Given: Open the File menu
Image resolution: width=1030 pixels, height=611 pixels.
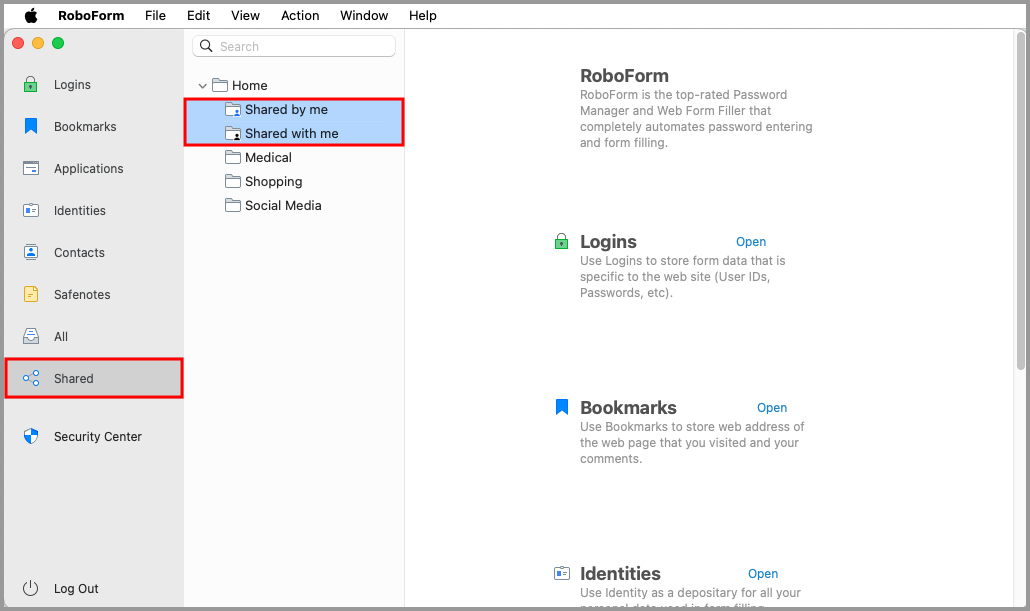Looking at the screenshot, I should pos(156,15).
